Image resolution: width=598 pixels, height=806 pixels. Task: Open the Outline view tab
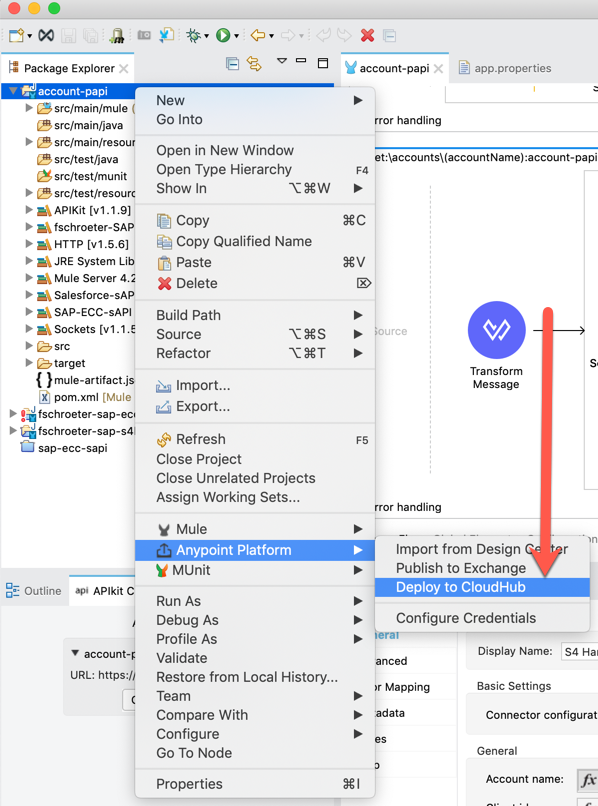34,591
